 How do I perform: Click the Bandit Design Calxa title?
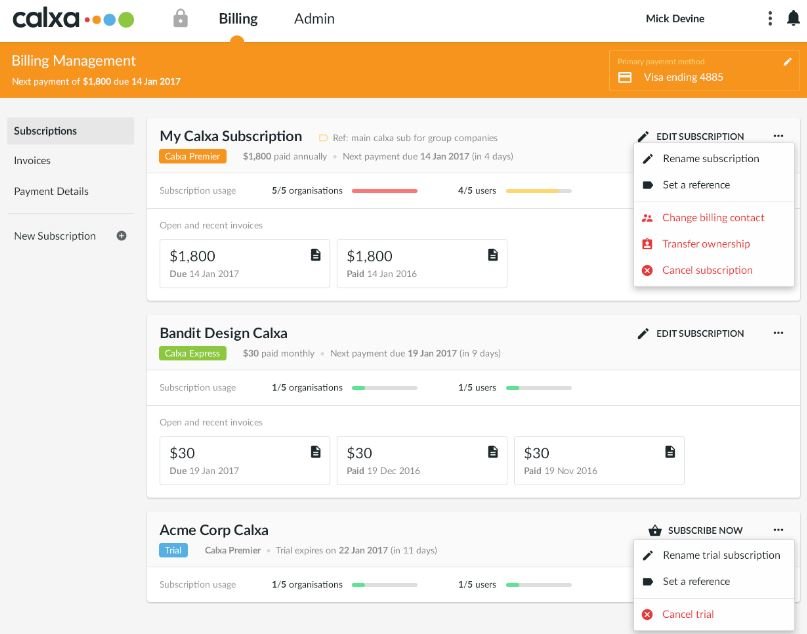tap(223, 333)
